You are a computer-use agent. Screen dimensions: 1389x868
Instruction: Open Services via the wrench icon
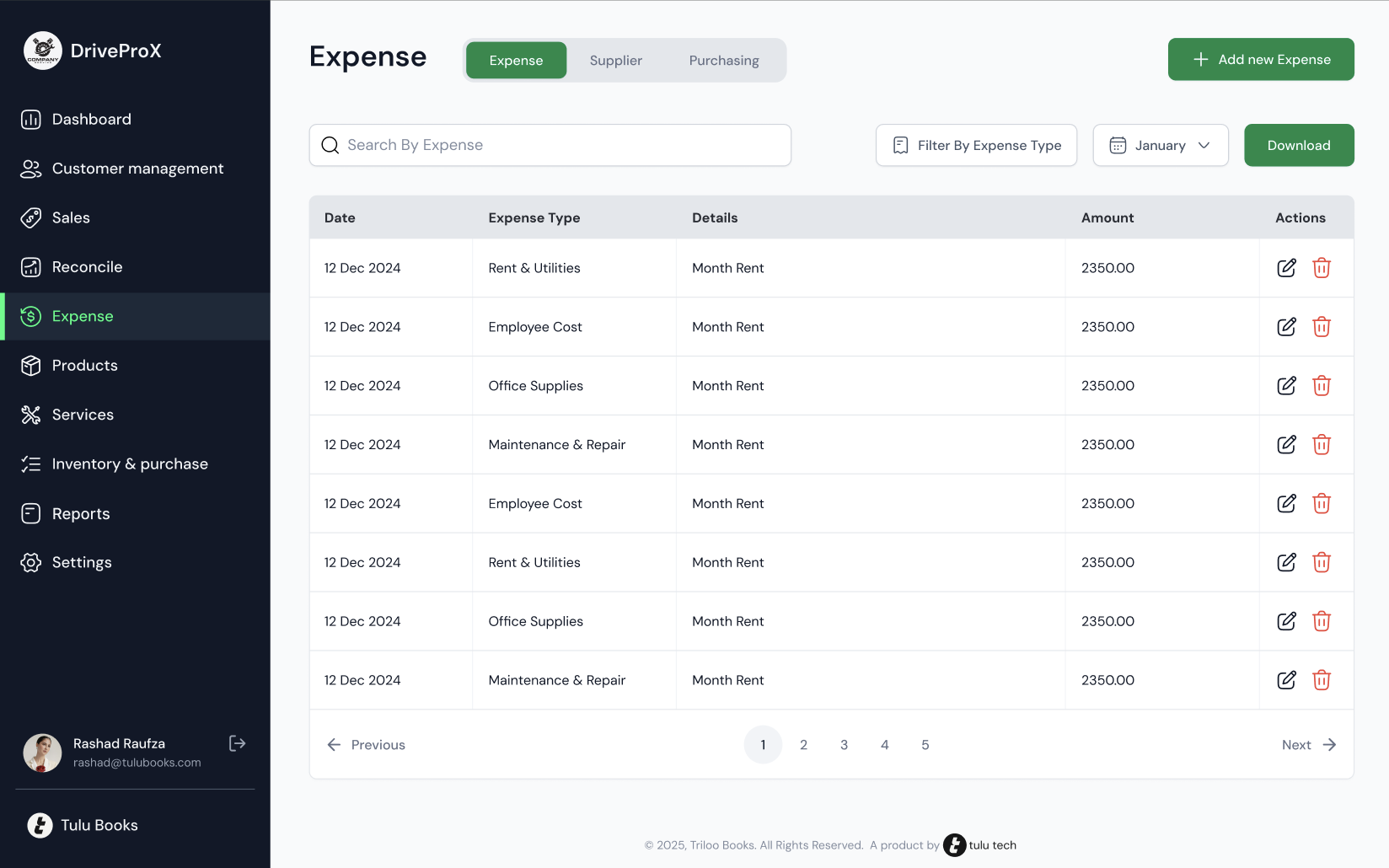(x=31, y=414)
